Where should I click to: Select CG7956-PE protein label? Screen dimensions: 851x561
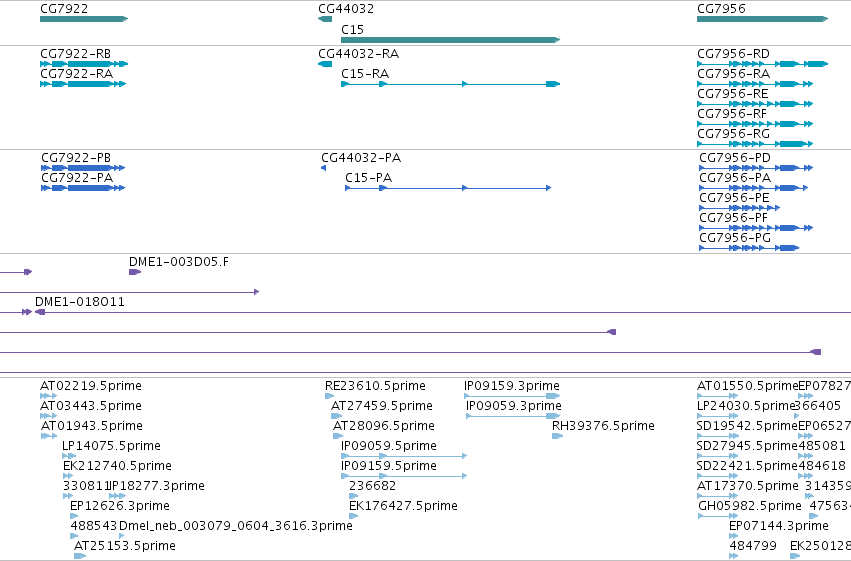(734, 198)
